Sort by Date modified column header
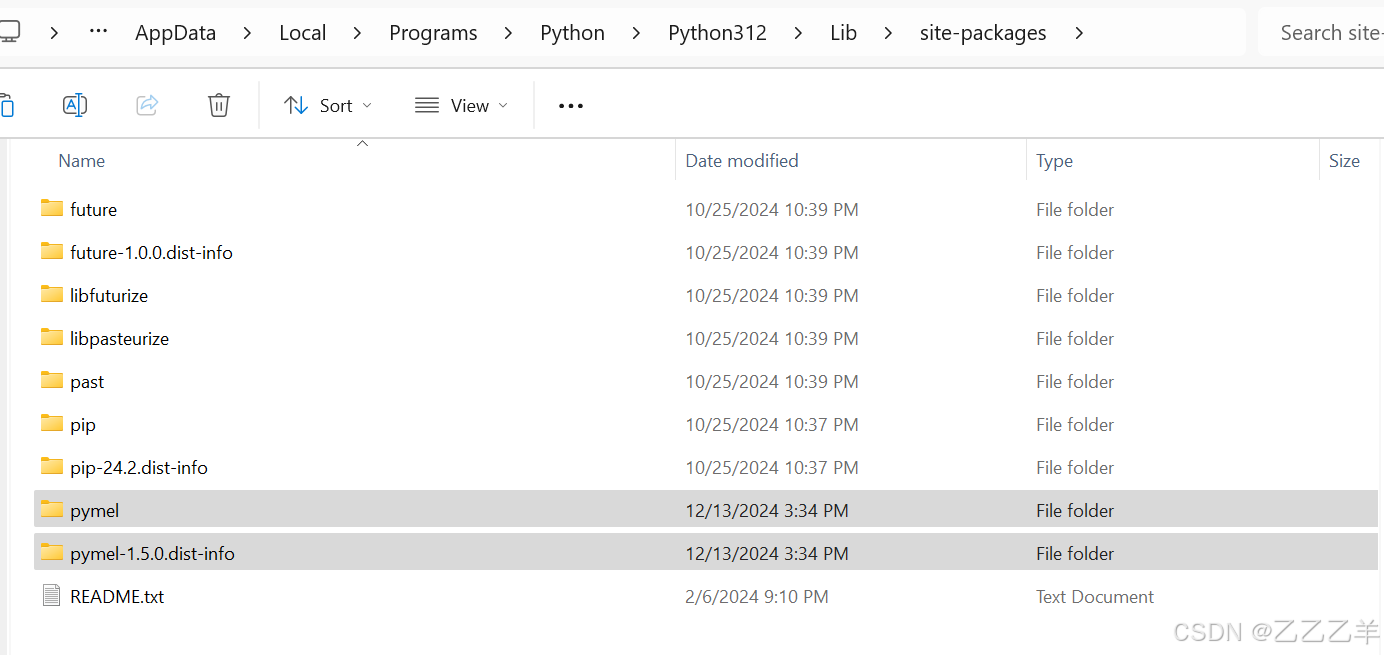The width and height of the screenshot is (1384, 655). click(x=742, y=161)
